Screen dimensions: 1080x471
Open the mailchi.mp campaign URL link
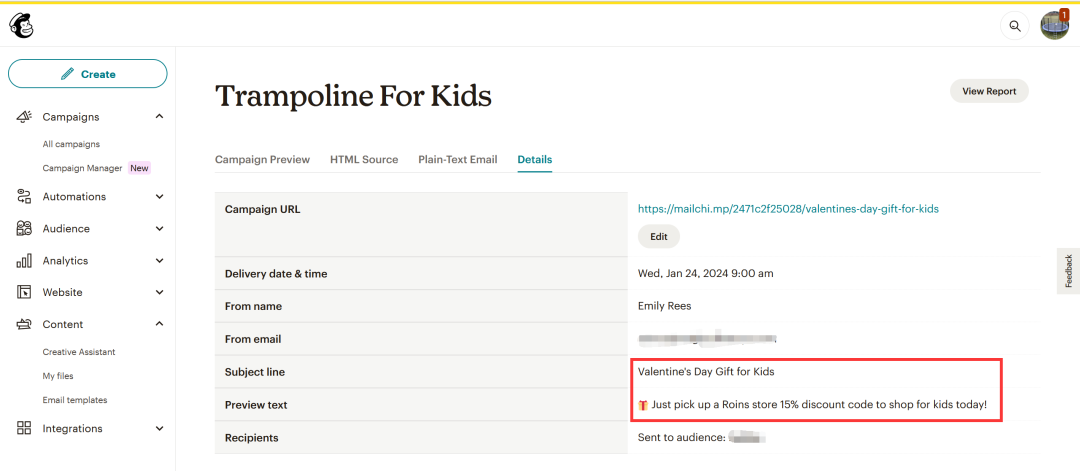pyautogui.click(x=788, y=209)
